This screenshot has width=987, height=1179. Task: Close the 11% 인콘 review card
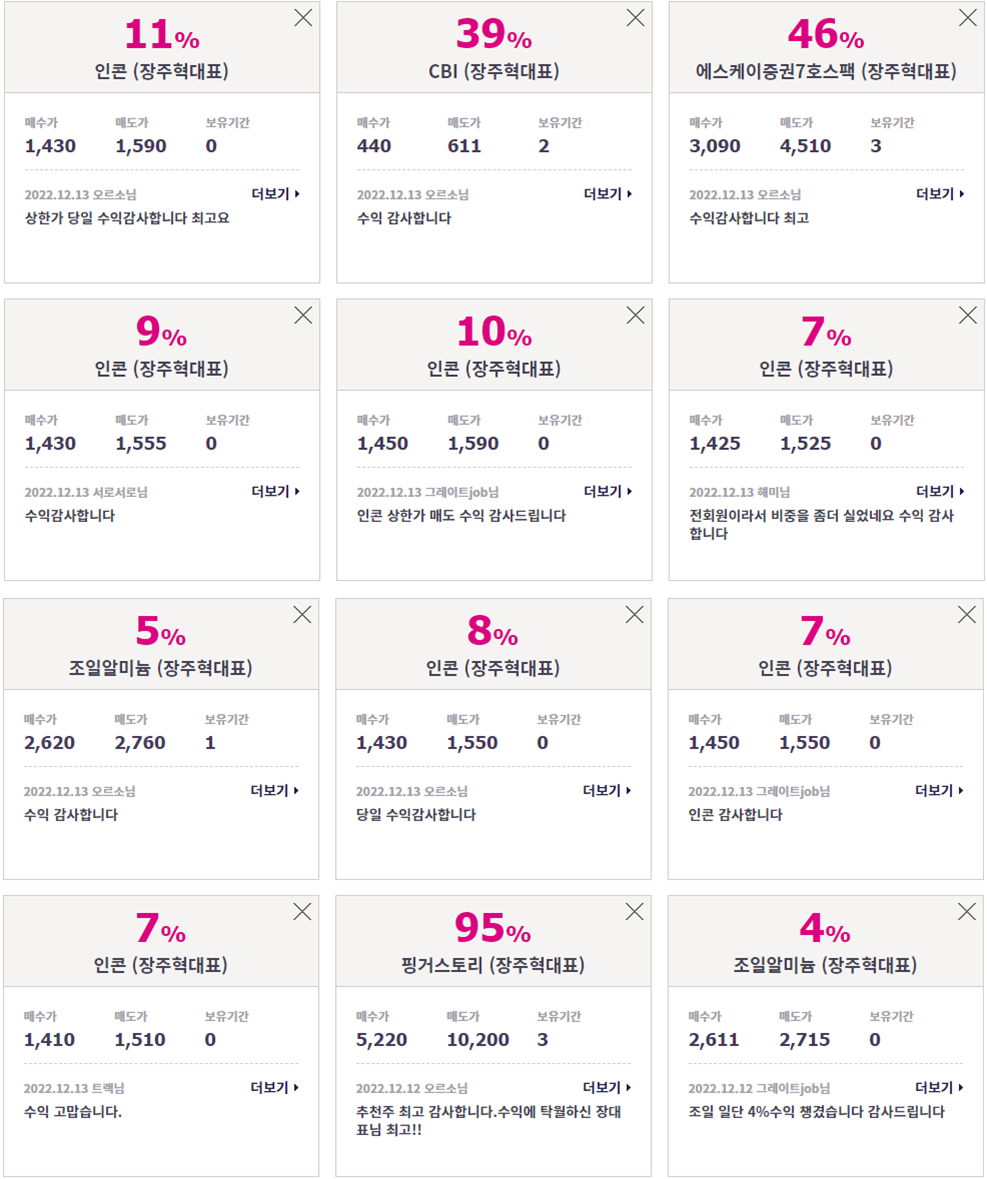(x=303, y=18)
